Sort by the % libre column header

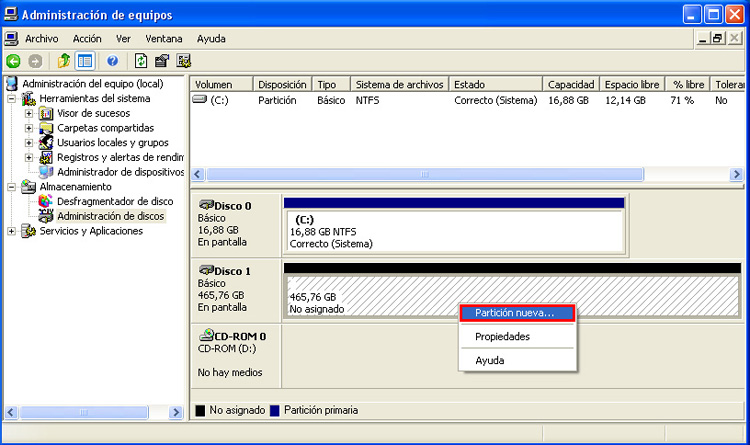pos(687,84)
